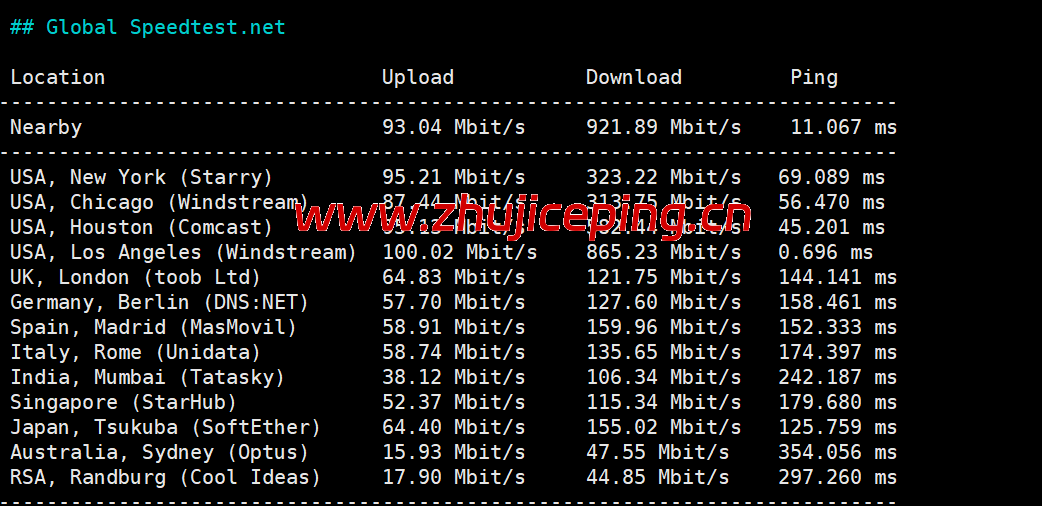Select USA, New York (Starry) entry

click(141, 177)
